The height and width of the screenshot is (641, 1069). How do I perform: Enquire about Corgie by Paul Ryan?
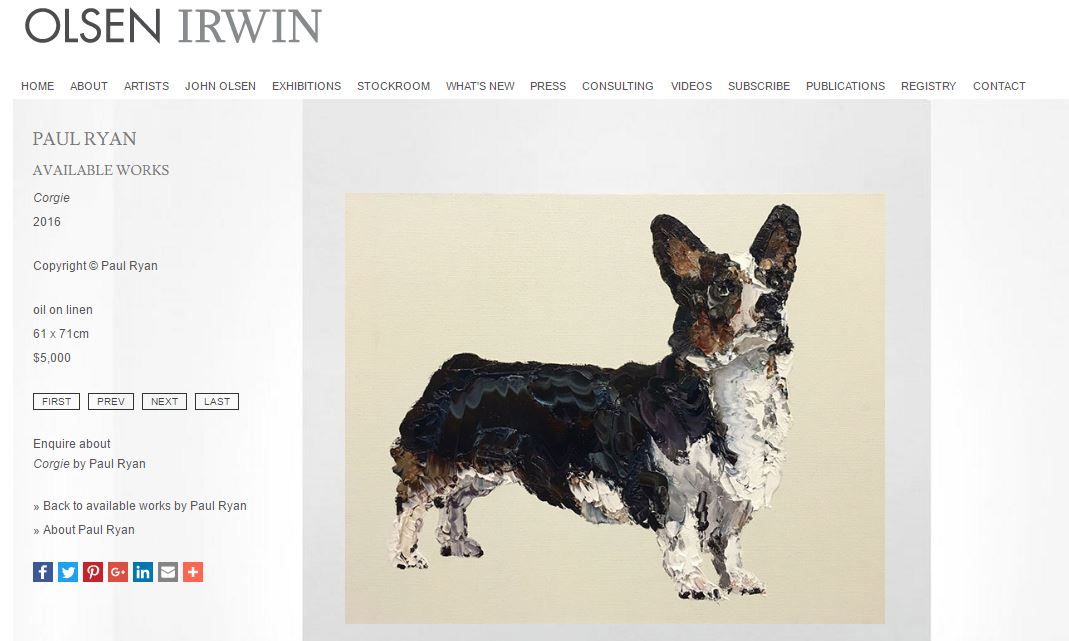pyautogui.click(x=89, y=453)
